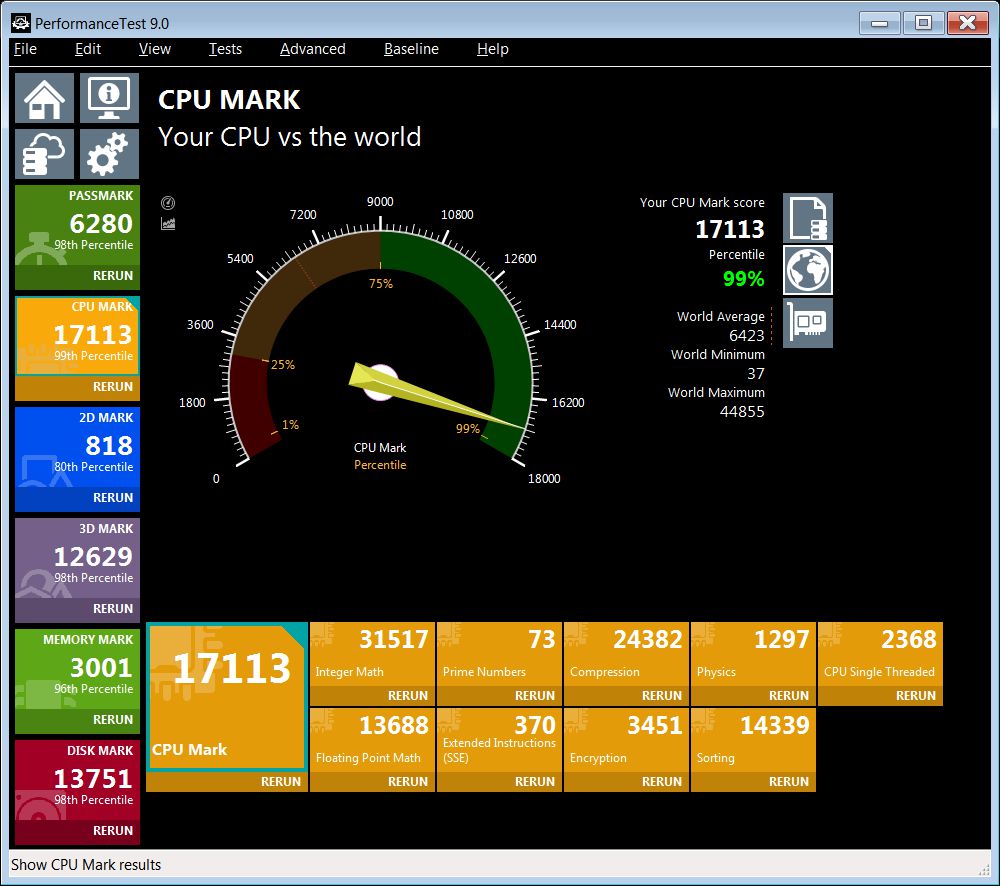Click the globe world comparison icon
The height and width of the screenshot is (886, 1000).
pos(807,270)
